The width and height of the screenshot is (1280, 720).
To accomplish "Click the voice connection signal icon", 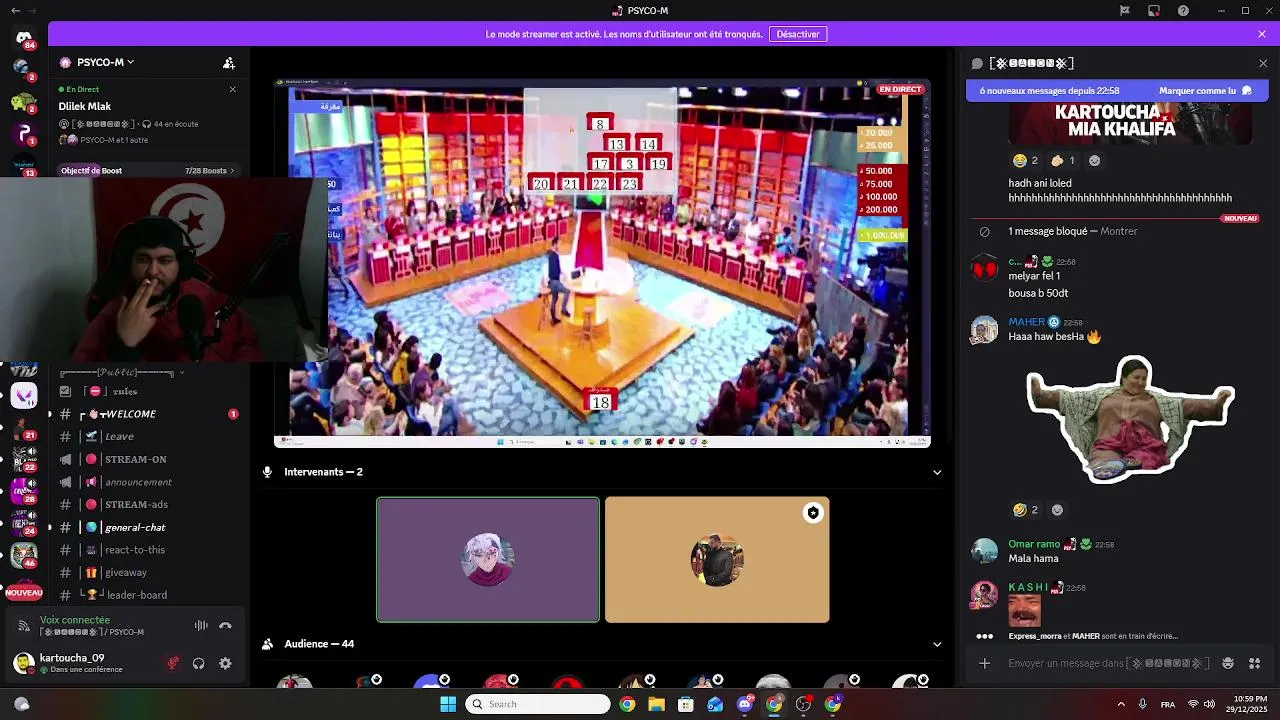I will tap(24, 625).
